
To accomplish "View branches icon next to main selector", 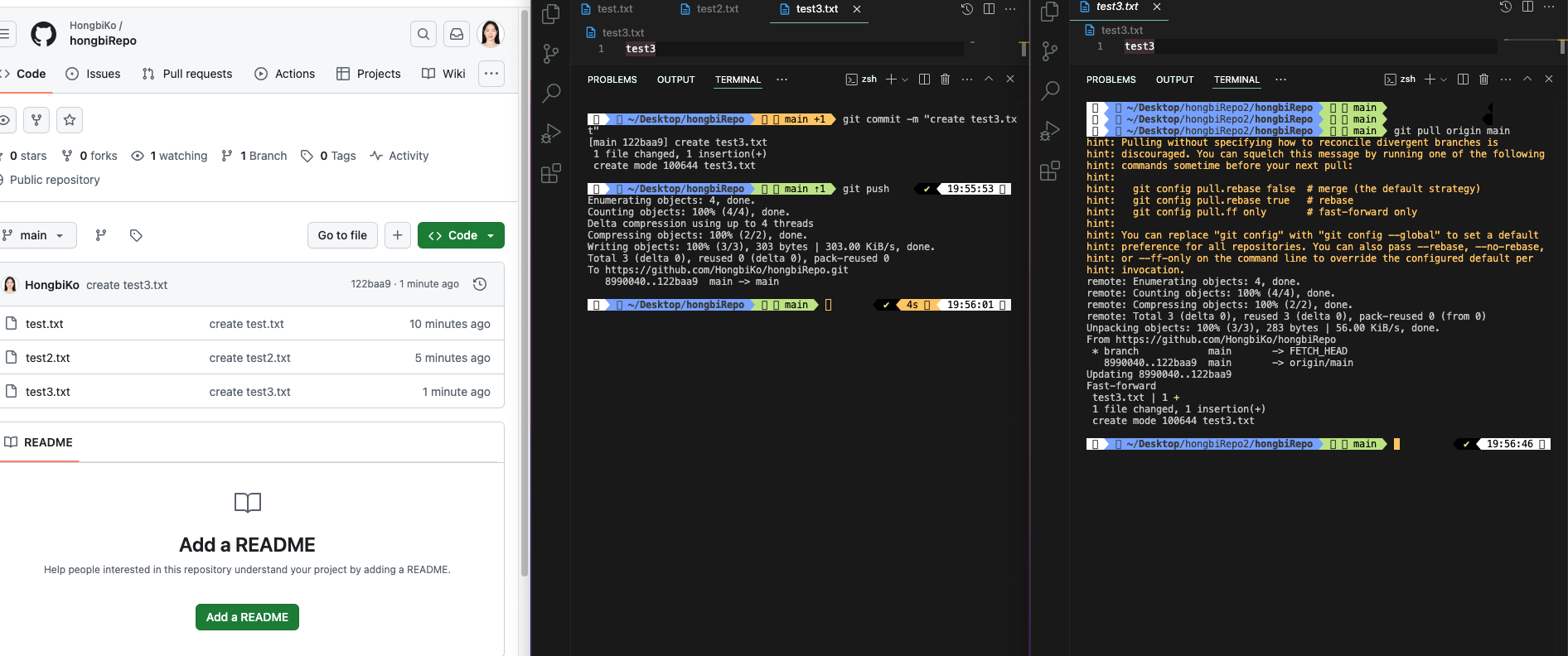I will (101, 235).
